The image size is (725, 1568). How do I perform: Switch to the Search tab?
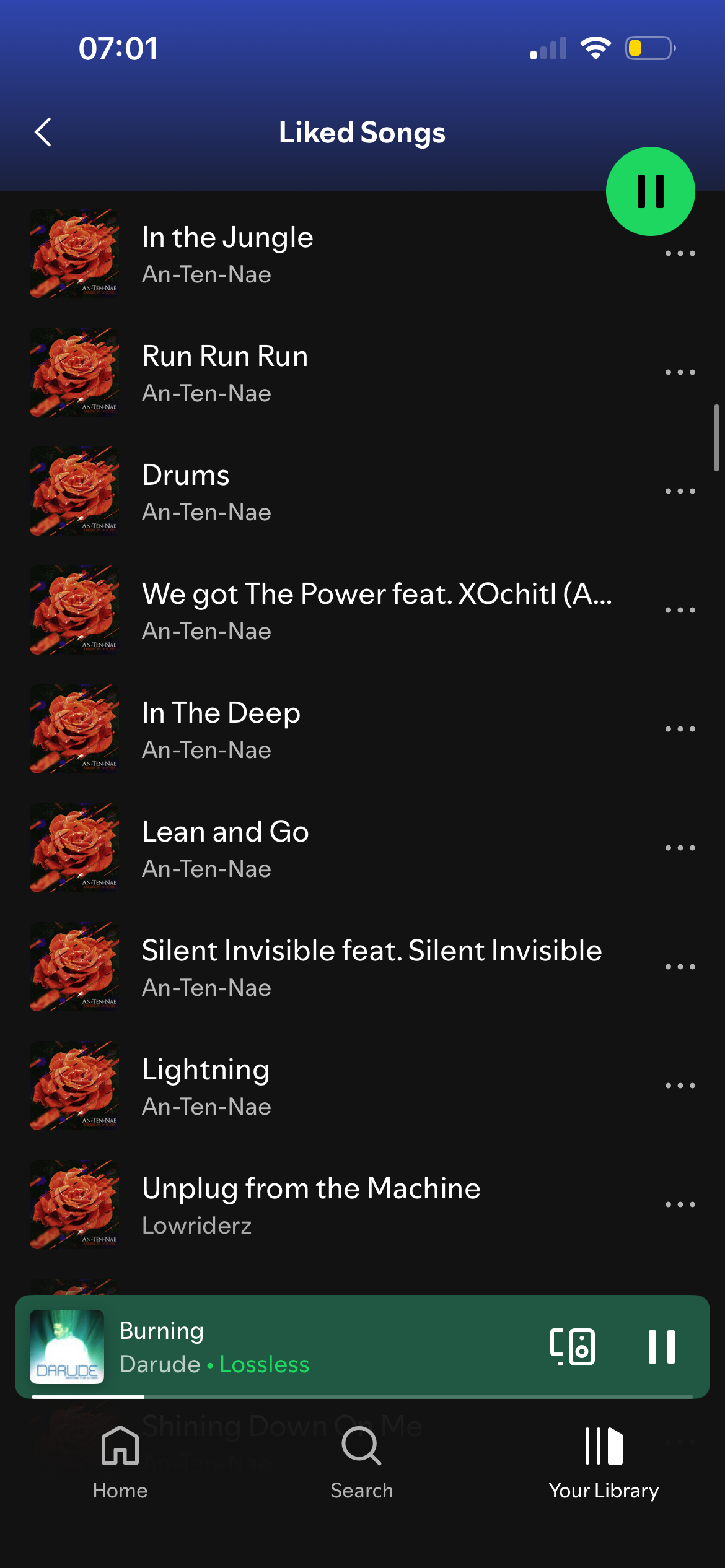(362, 1463)
